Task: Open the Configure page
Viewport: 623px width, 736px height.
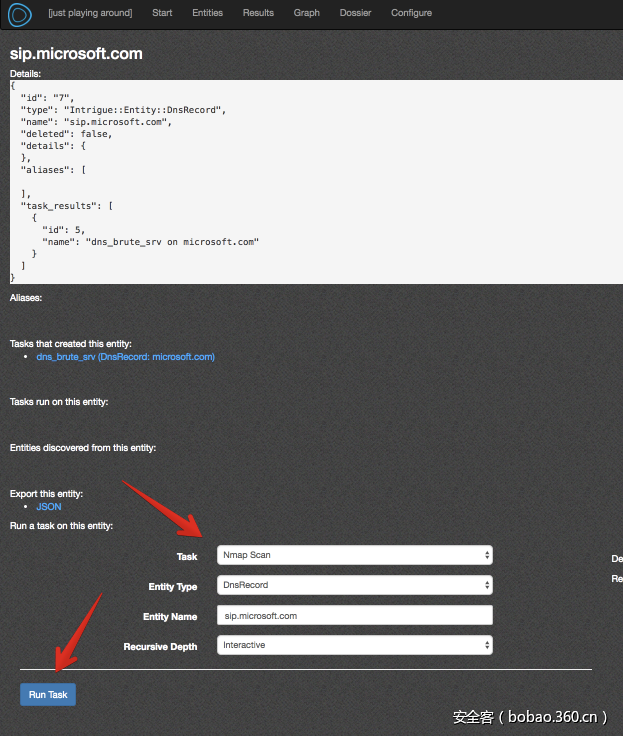Action: 411,13
